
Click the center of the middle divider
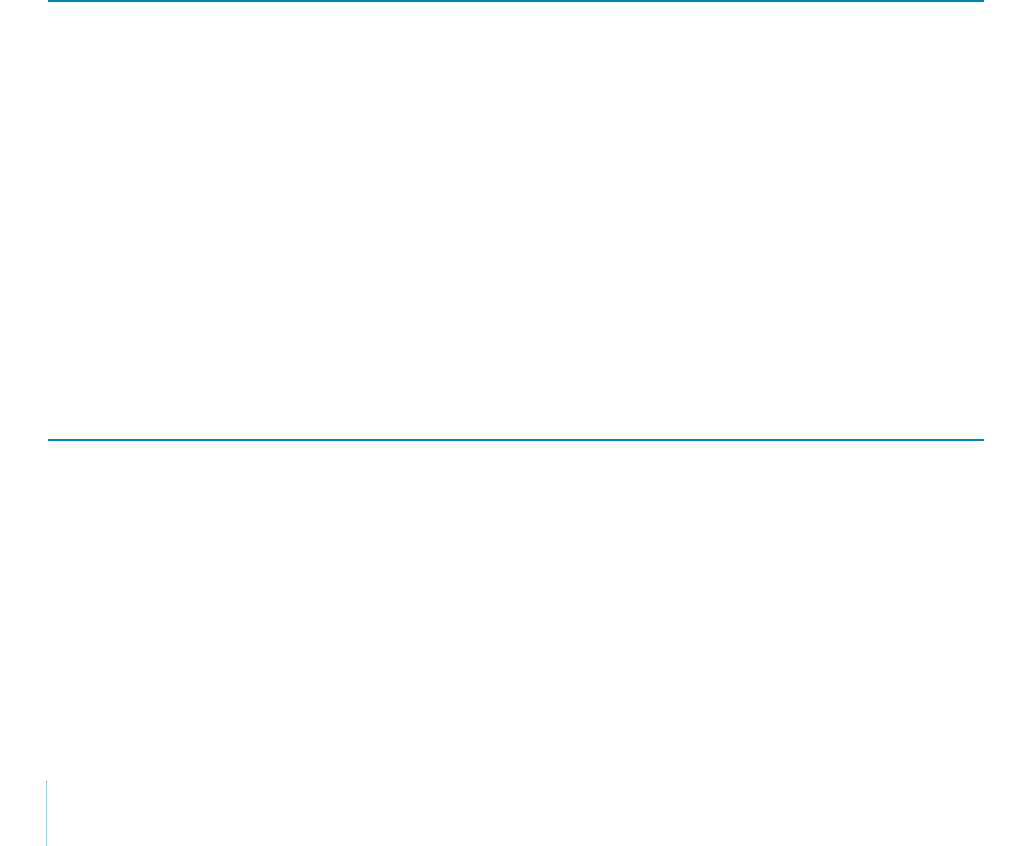pos(516,440)
